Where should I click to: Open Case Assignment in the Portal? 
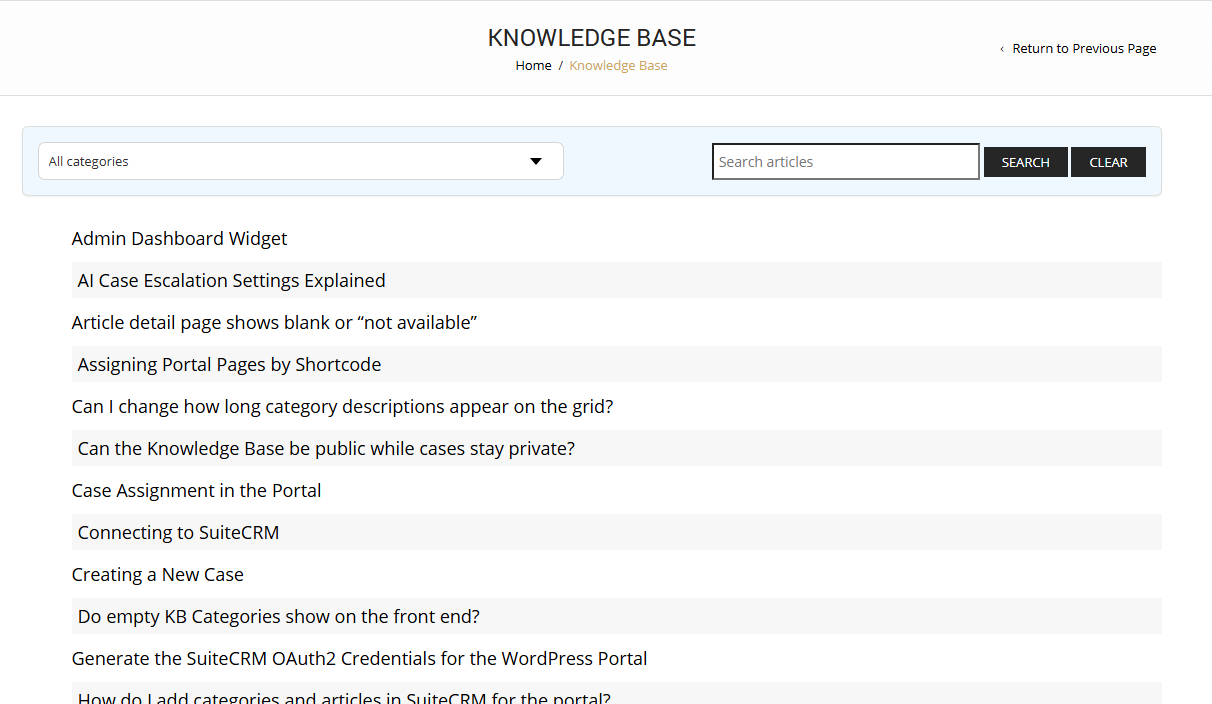coord(196,490)
